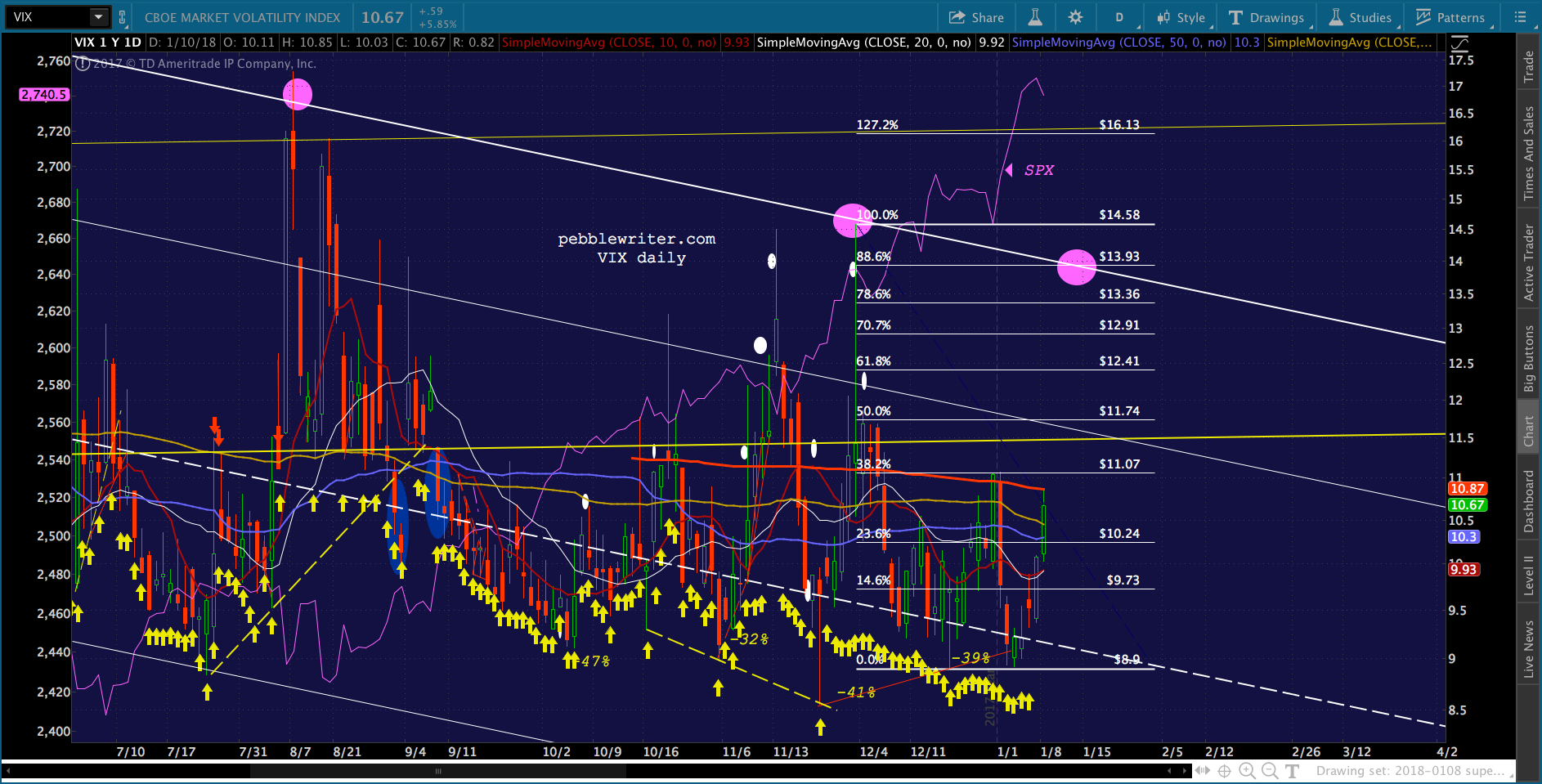Screen dimensions: 1542x784
Task: Click the 9.93 red price bubble
Action: [1464, 570]
